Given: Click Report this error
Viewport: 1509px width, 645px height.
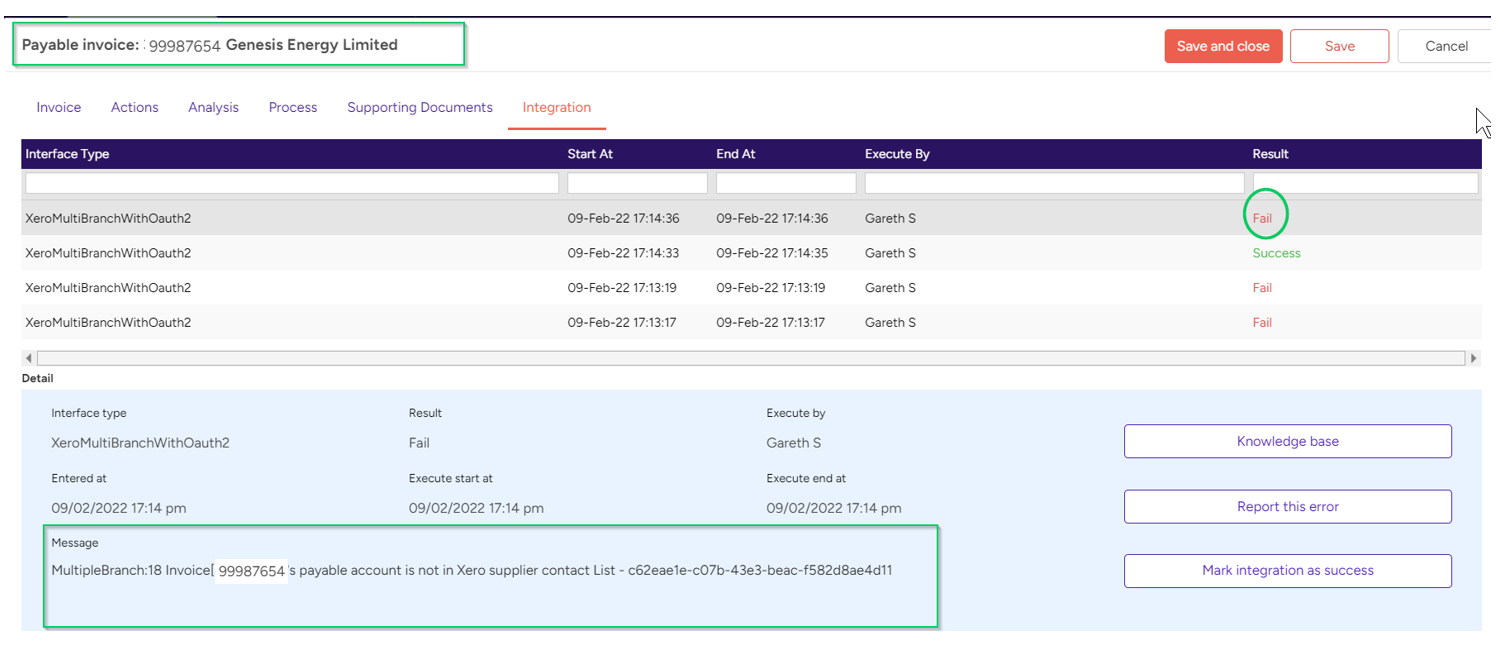Looking at the screenshot, I should (x=1287, y=506).
